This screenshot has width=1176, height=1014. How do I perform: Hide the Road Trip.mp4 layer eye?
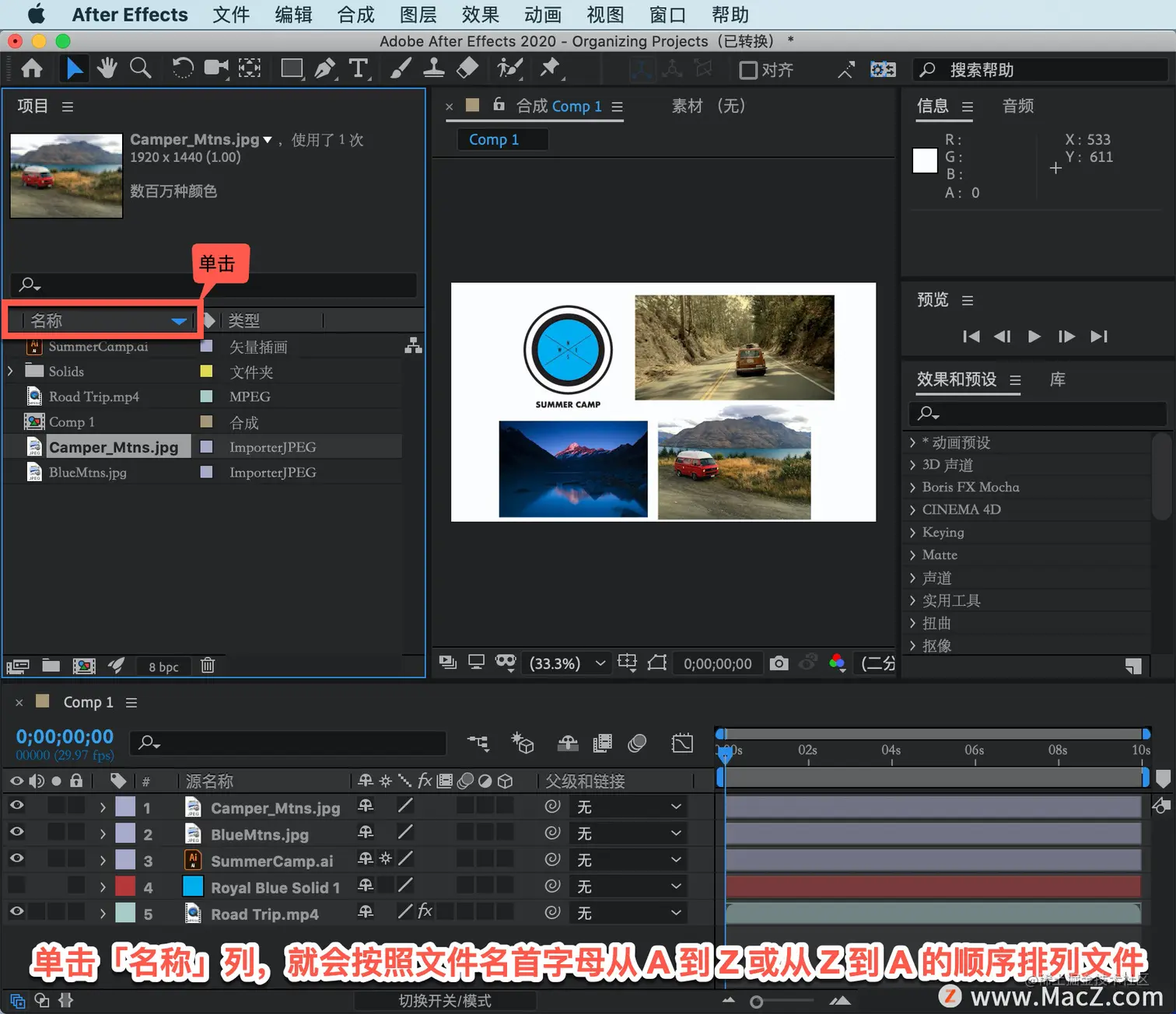point(16,911)
